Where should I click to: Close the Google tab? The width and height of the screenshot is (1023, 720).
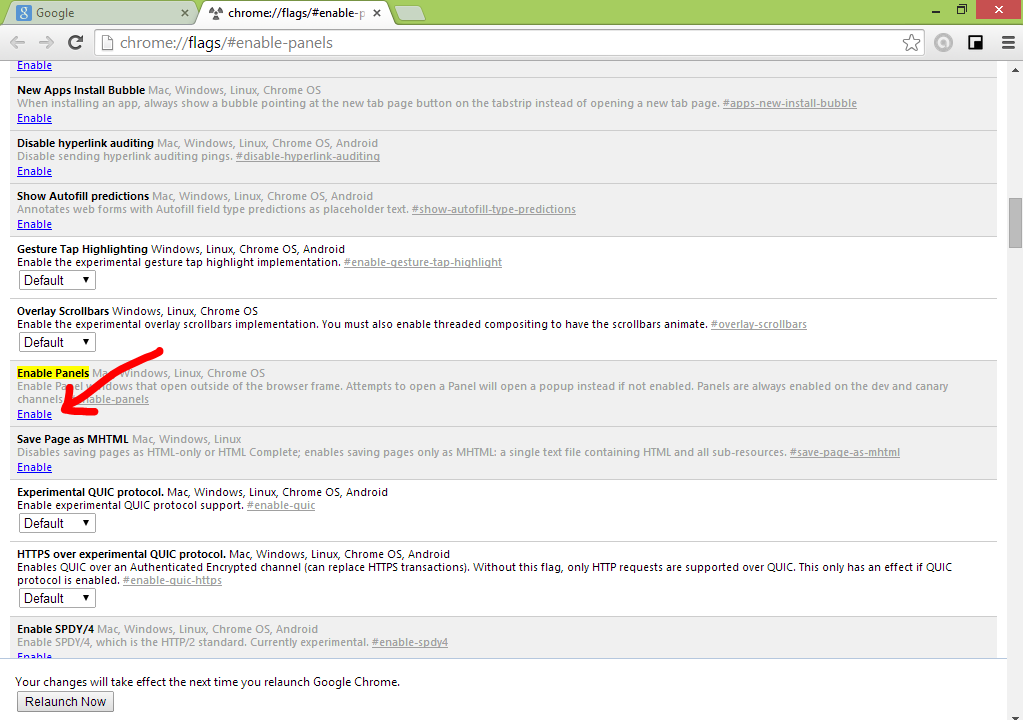(x=185, y=13)
